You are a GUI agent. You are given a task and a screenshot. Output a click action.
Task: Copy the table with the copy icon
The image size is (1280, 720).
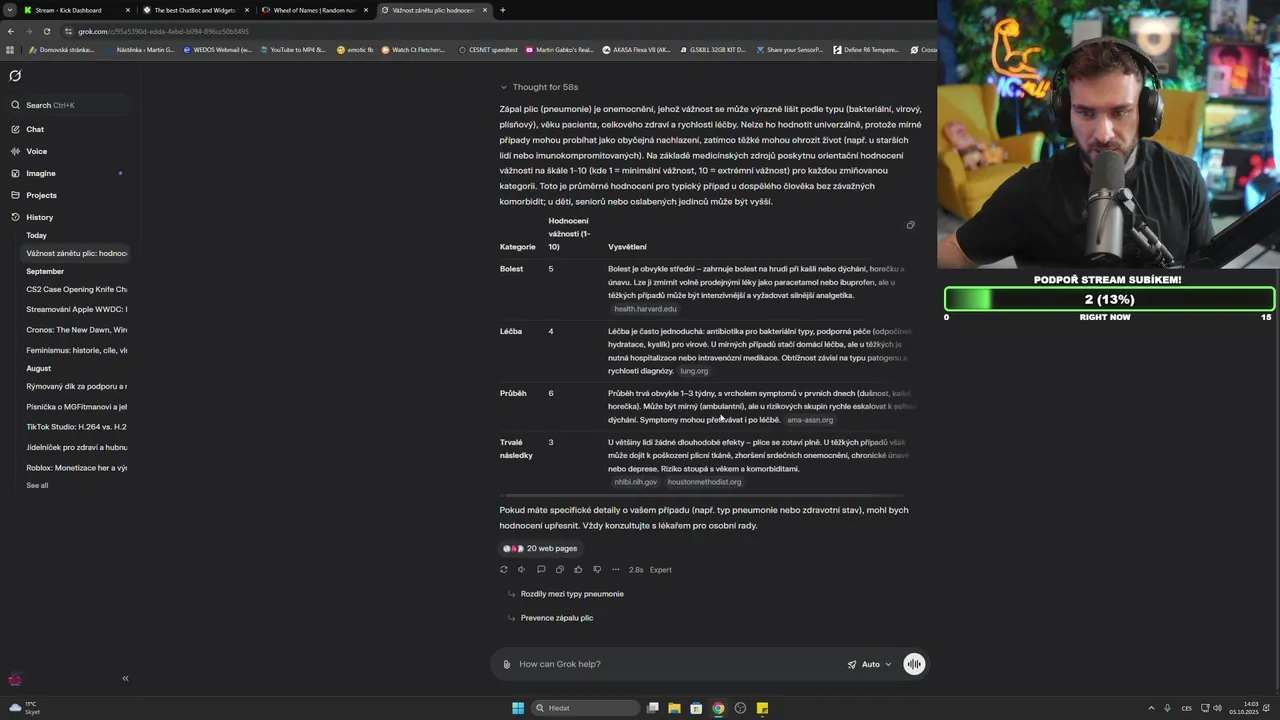[910, 225]
